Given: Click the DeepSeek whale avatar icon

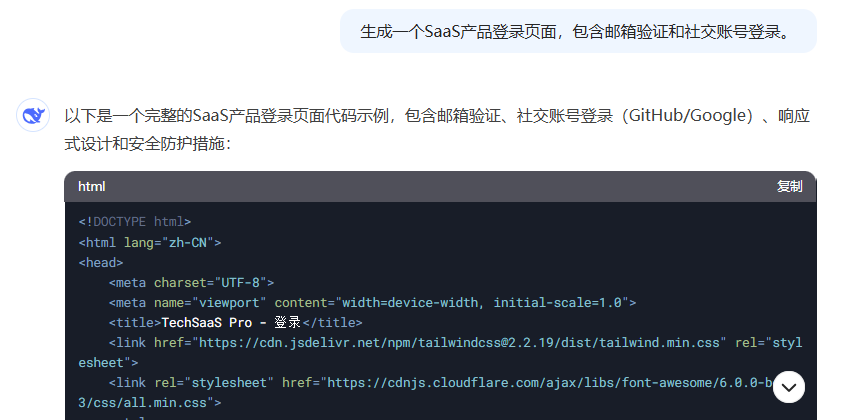Looking at the screenshot, I should coord(33,115).
